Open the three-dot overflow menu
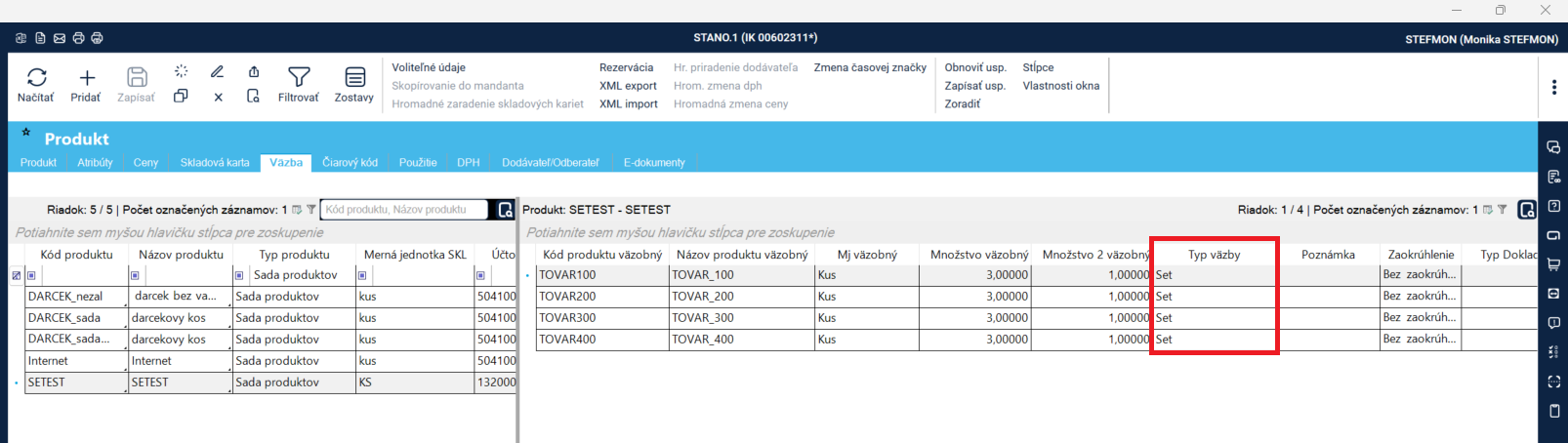 click(1553, 87)
